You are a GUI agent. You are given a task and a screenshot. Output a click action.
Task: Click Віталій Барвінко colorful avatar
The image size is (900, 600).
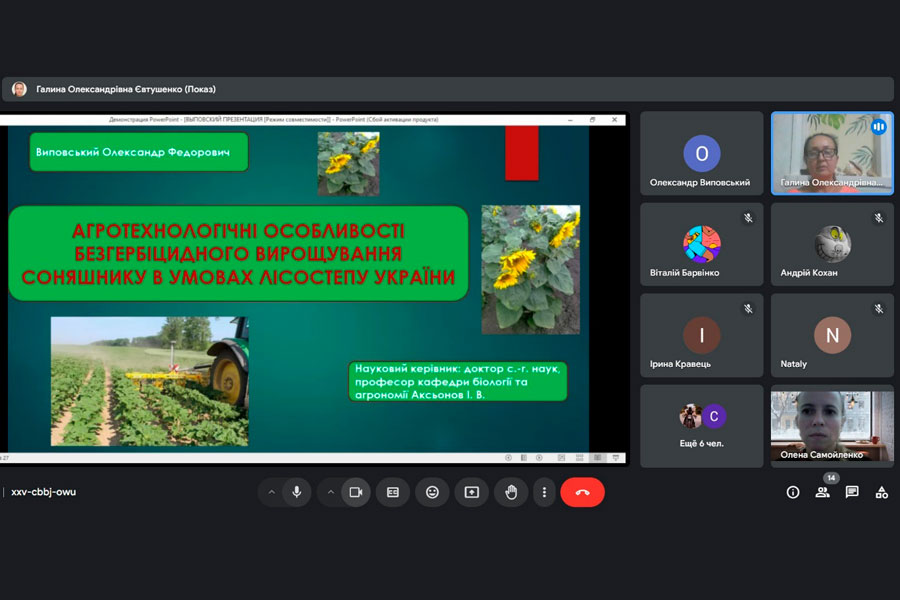click(701, 244)
